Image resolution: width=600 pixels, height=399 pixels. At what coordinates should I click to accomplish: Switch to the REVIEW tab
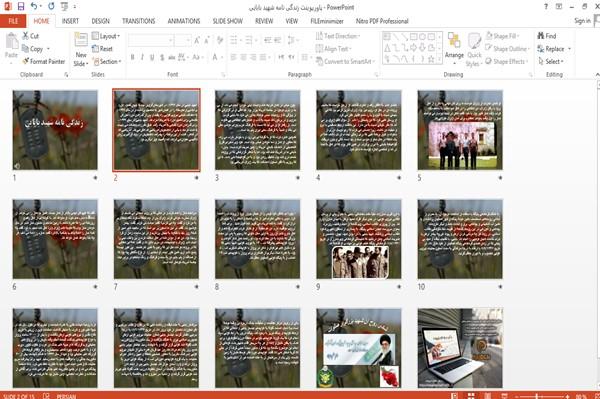(x=264, y=21)
